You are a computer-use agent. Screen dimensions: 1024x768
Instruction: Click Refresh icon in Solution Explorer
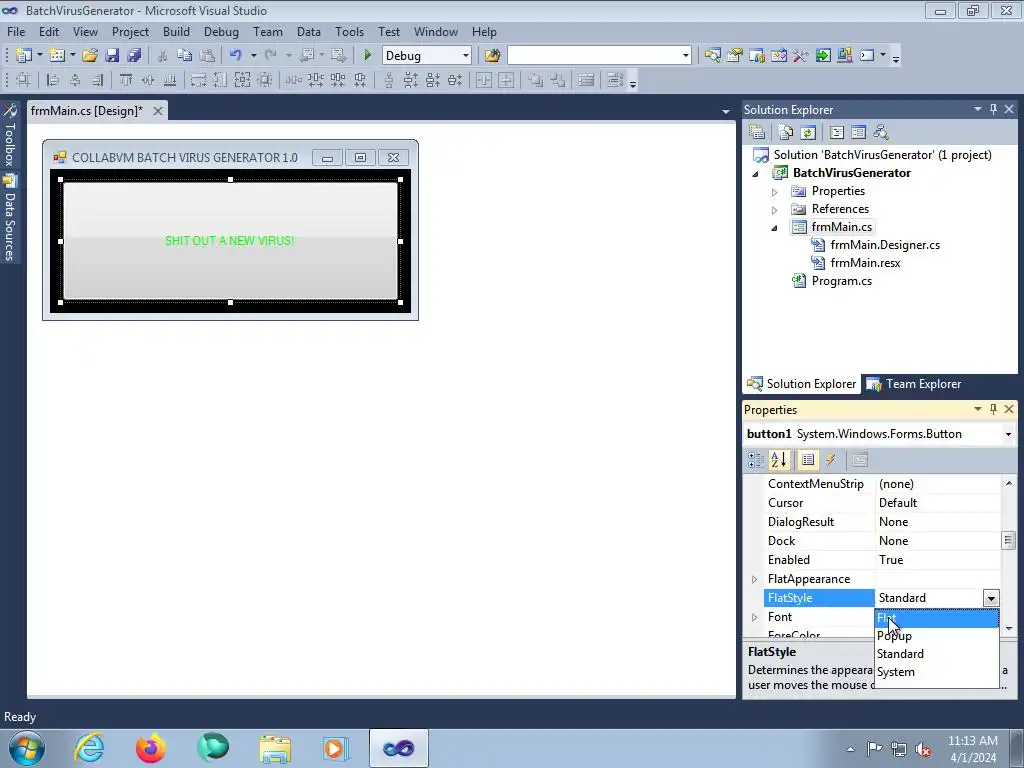tap(808, 133)
